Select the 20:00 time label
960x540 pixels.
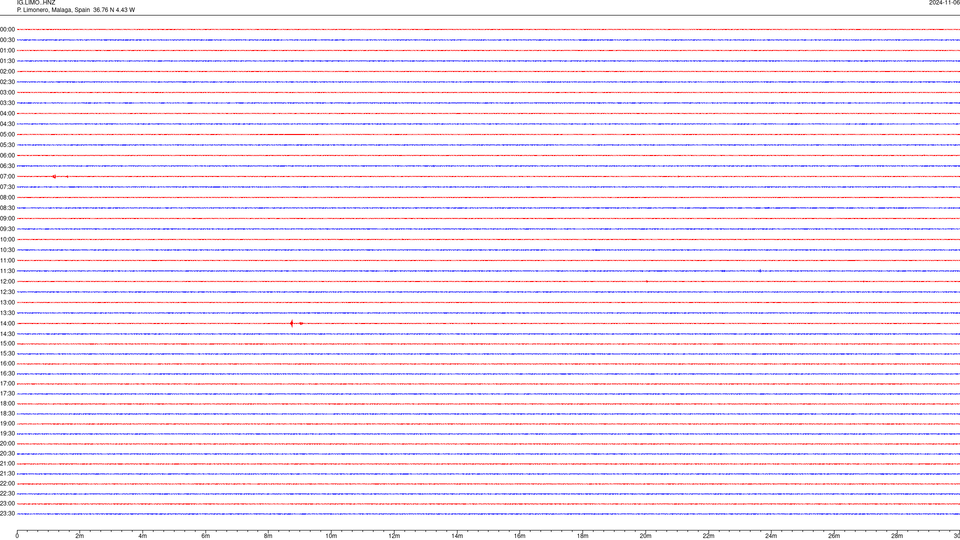coord(7,444)
